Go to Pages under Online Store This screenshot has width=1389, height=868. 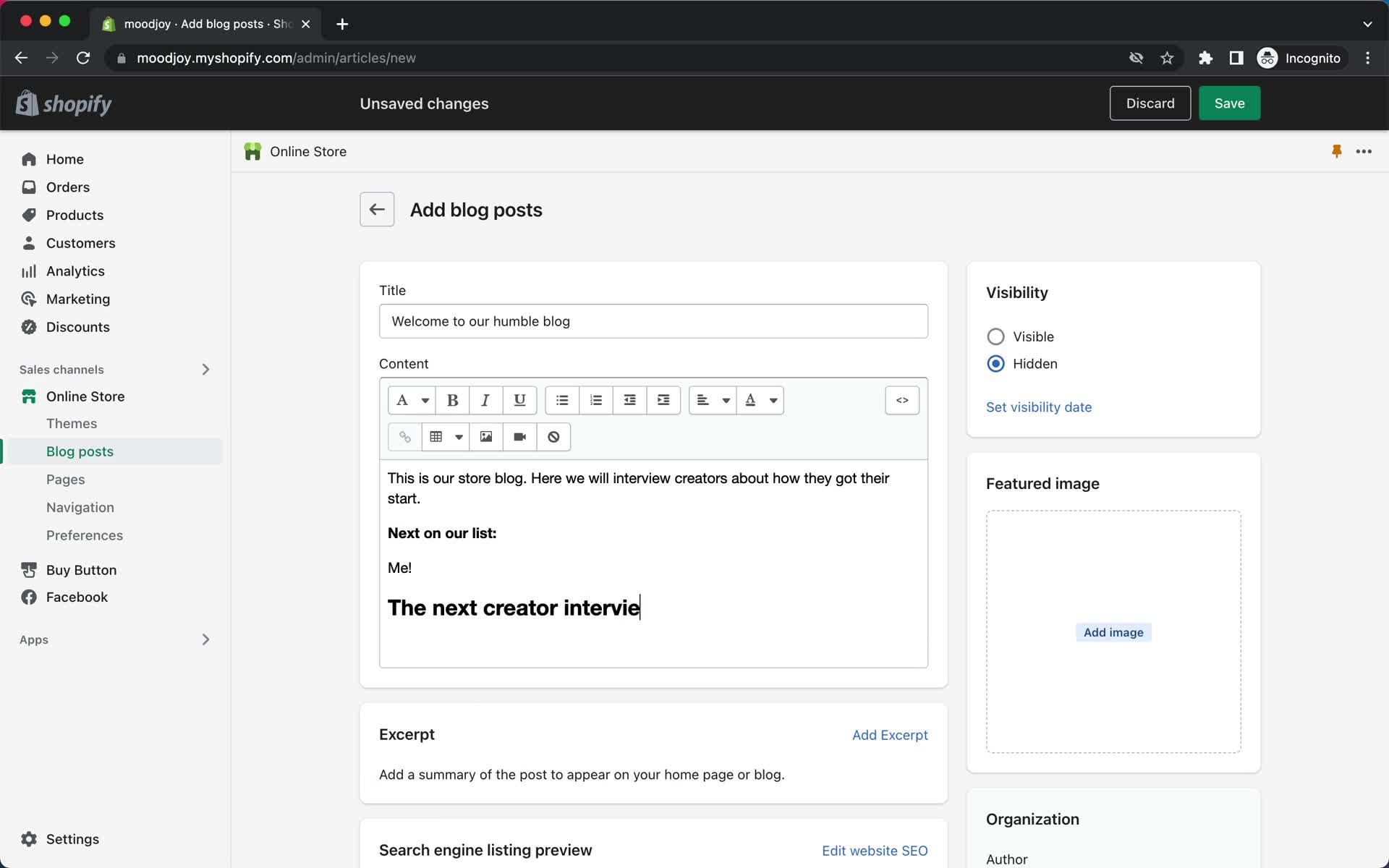click(65, 480)
